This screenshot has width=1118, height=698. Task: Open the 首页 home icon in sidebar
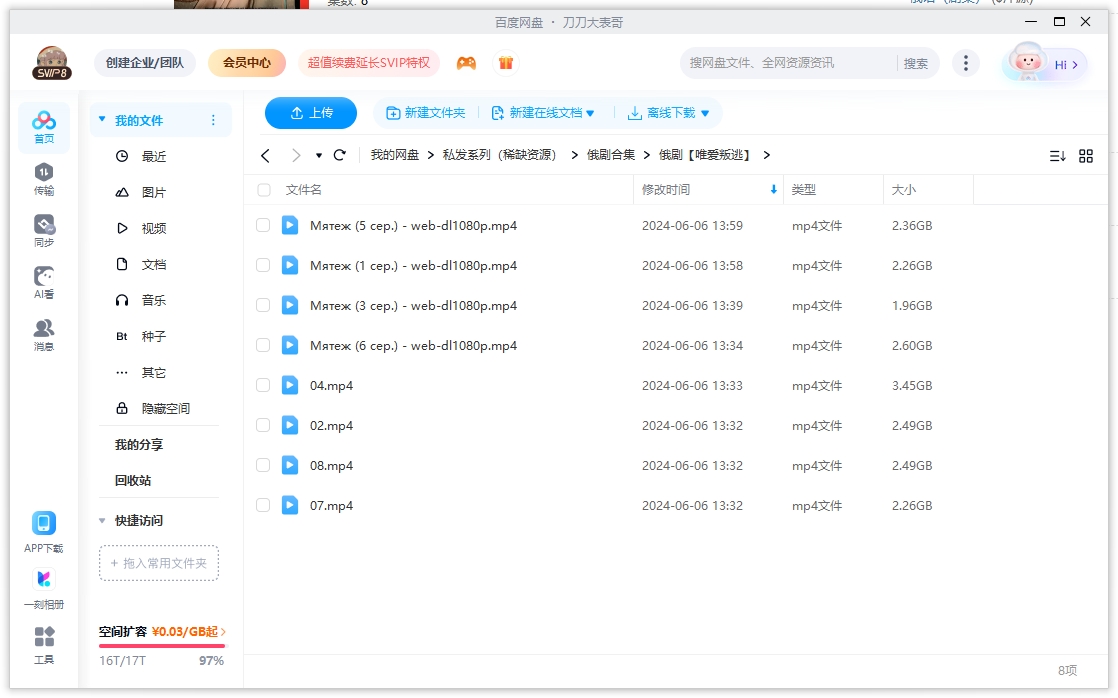pyautogui.click(x=43, y=128)
